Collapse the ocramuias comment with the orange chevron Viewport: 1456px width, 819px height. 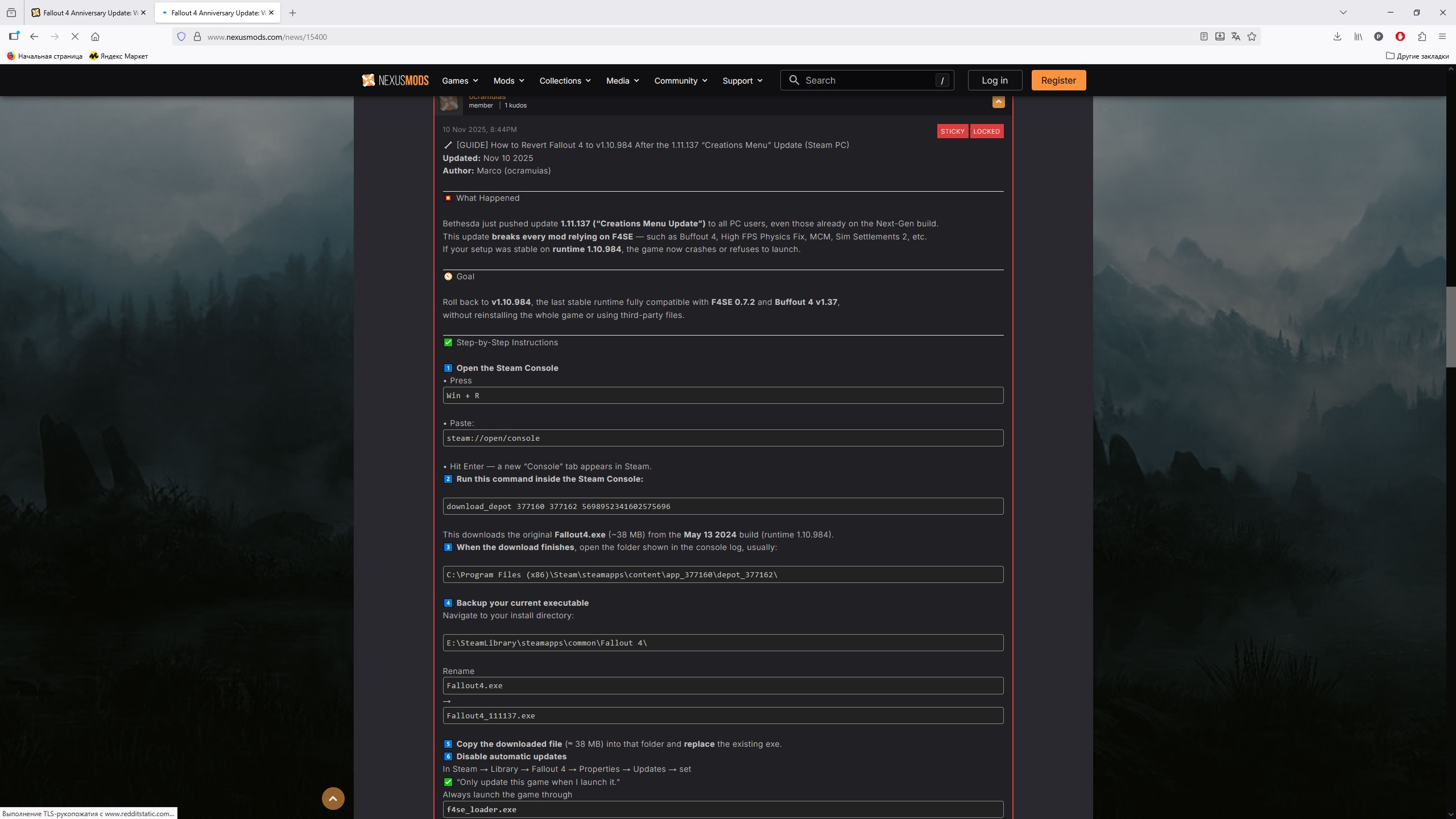[998, 102]
